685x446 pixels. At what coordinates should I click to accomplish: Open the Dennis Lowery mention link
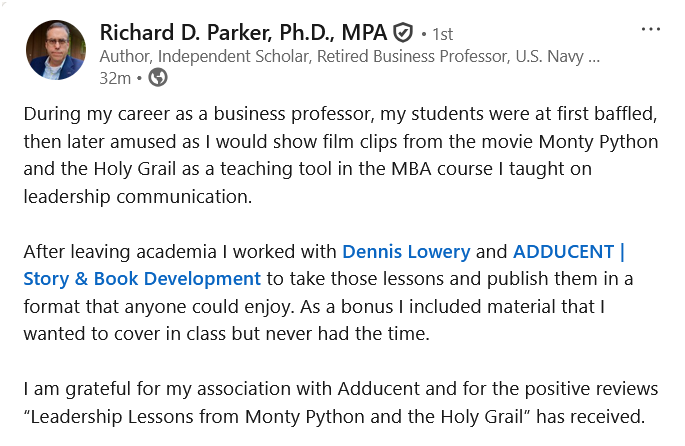coord(406,252)
